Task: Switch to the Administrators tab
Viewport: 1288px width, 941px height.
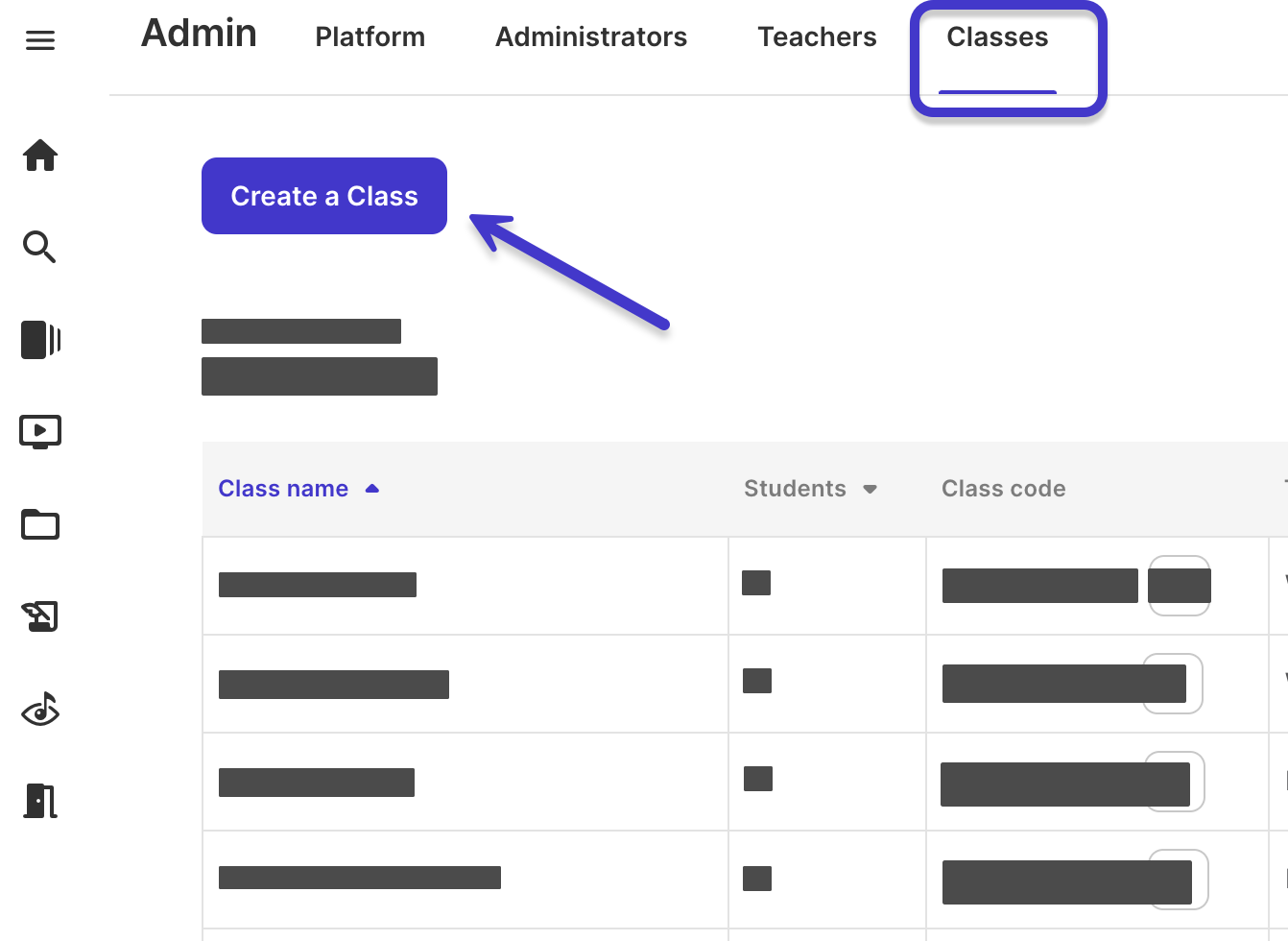Action: pos(591,36)
